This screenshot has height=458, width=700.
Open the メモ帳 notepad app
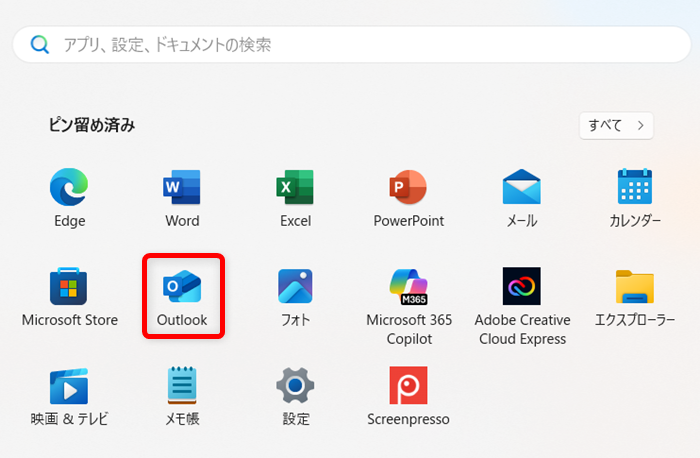(182, 386)
